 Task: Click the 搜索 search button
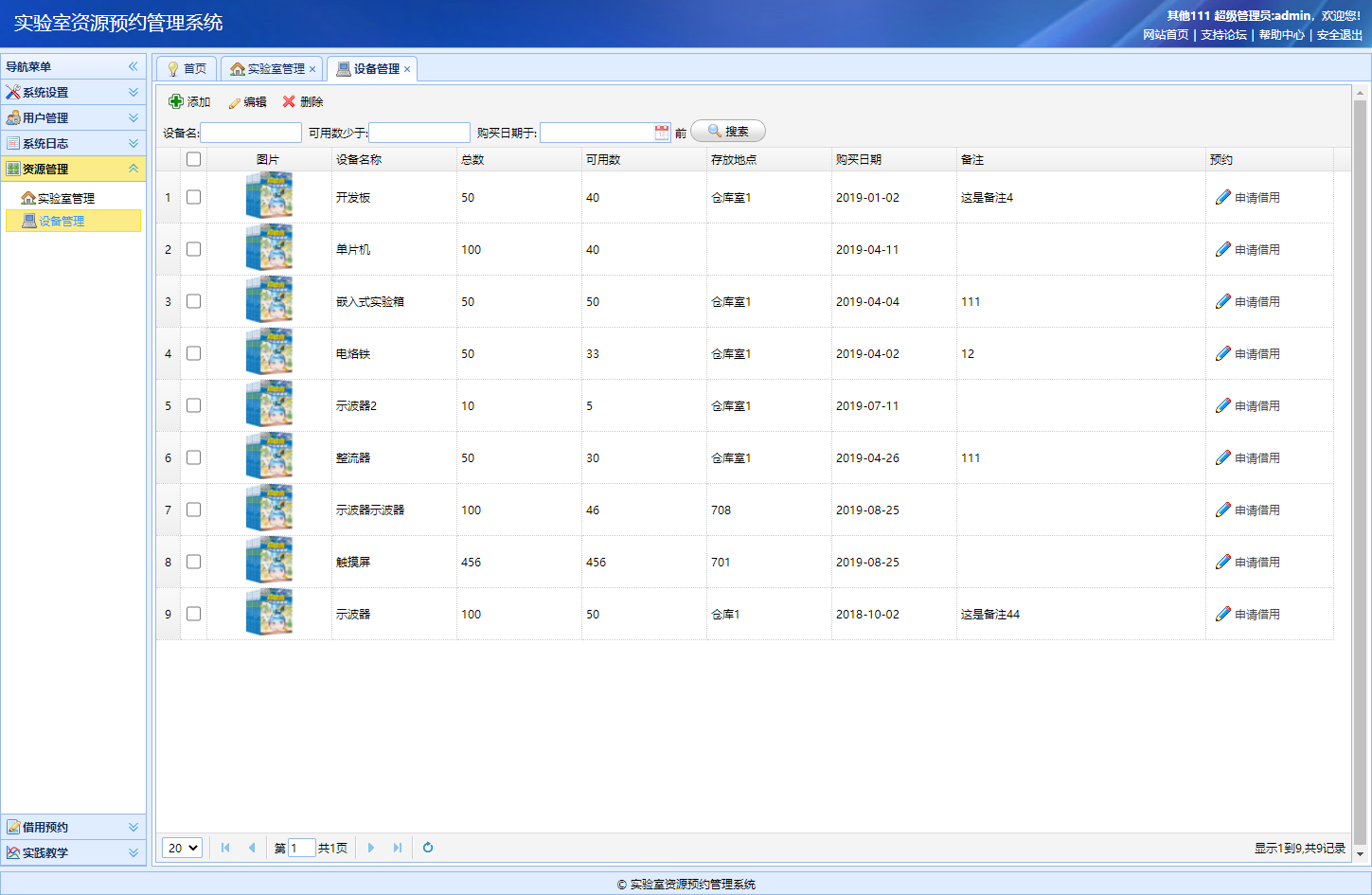[x=728, y=132]
